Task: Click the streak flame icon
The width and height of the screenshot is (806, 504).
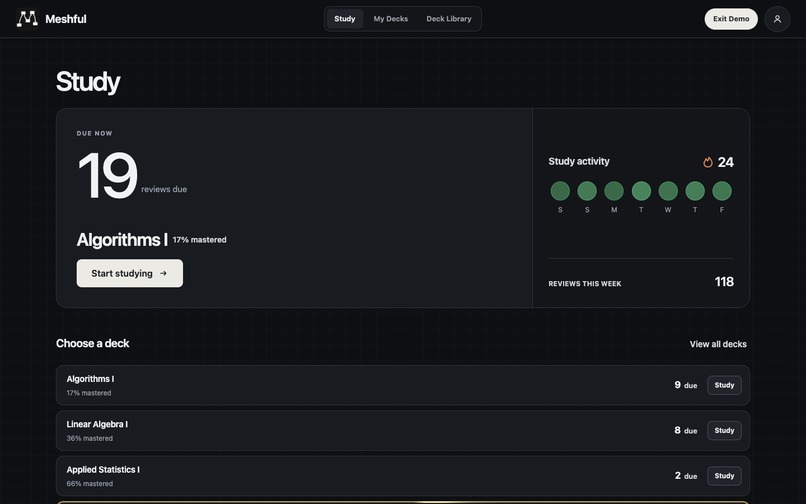Action: (x=708, y=163)
